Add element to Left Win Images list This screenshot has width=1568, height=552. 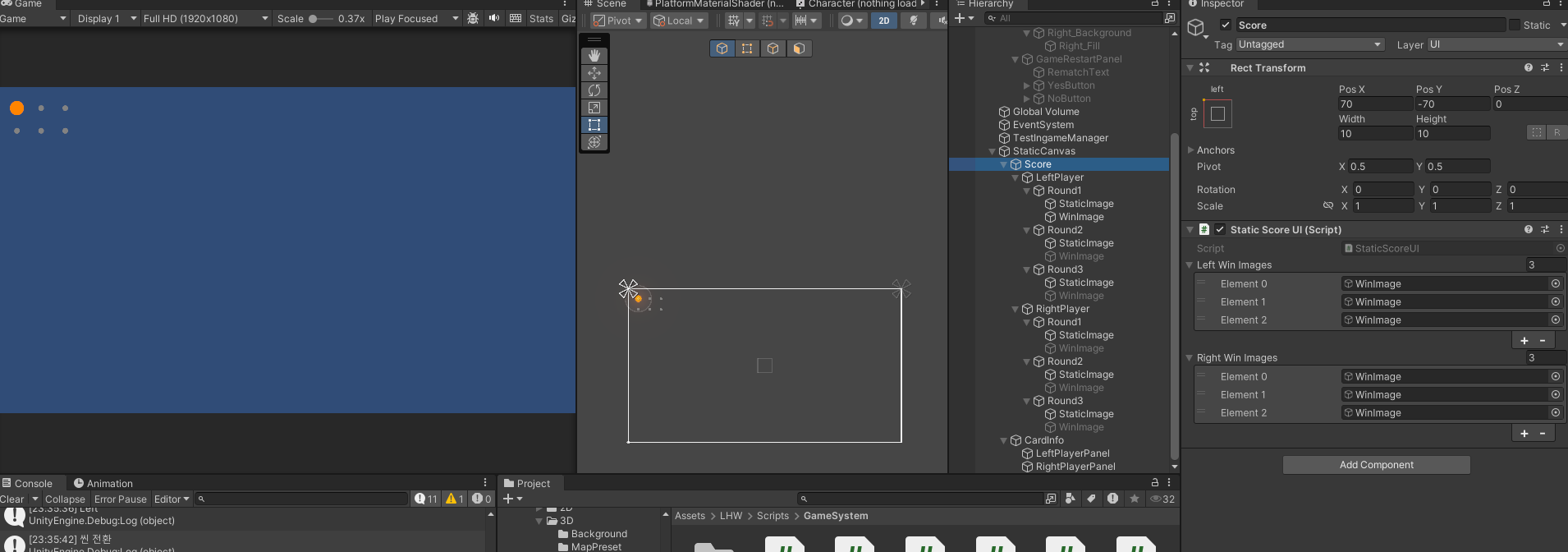click(x=1524, y=341)
